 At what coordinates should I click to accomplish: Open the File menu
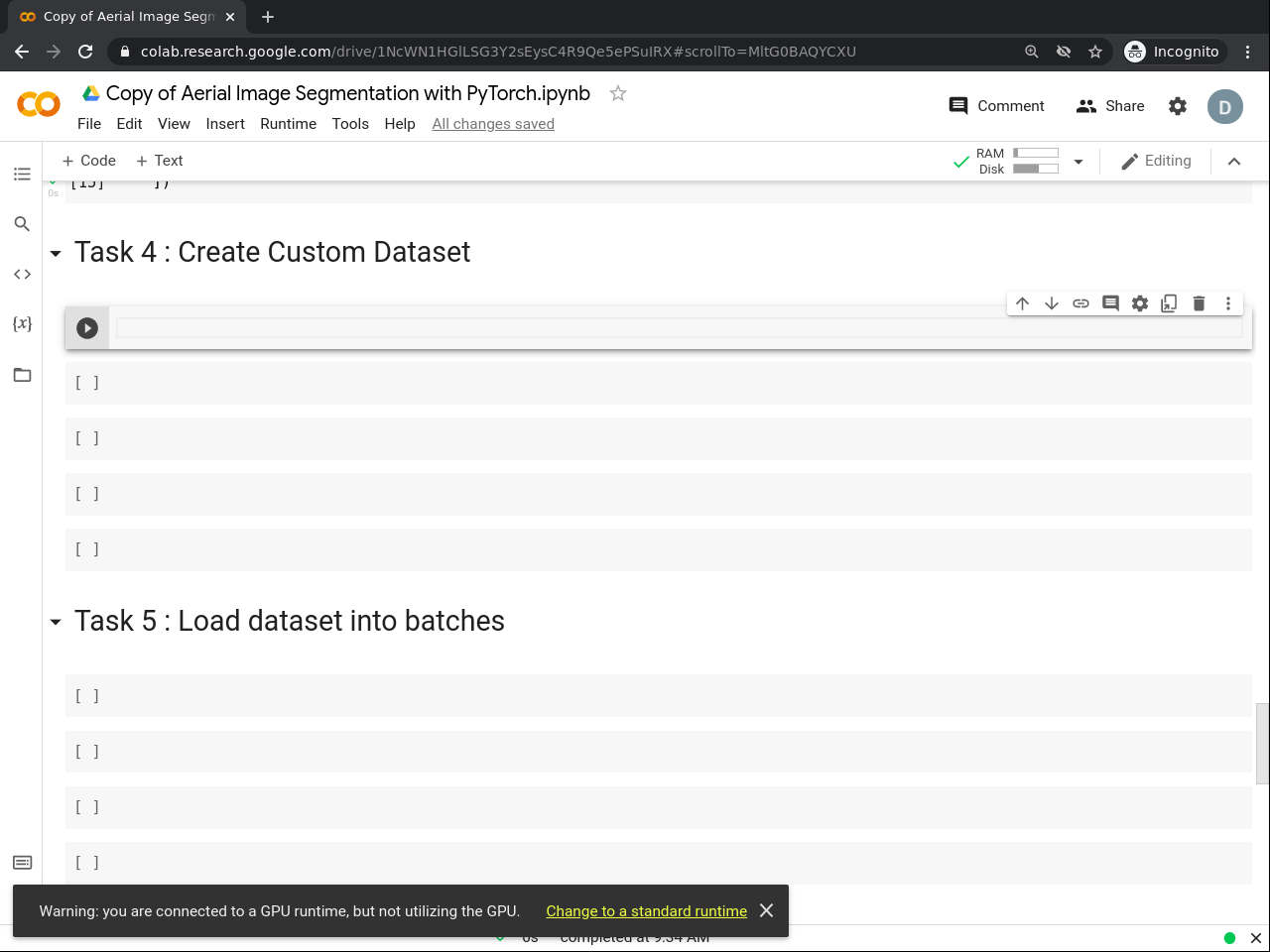click(x=89, y=124)
